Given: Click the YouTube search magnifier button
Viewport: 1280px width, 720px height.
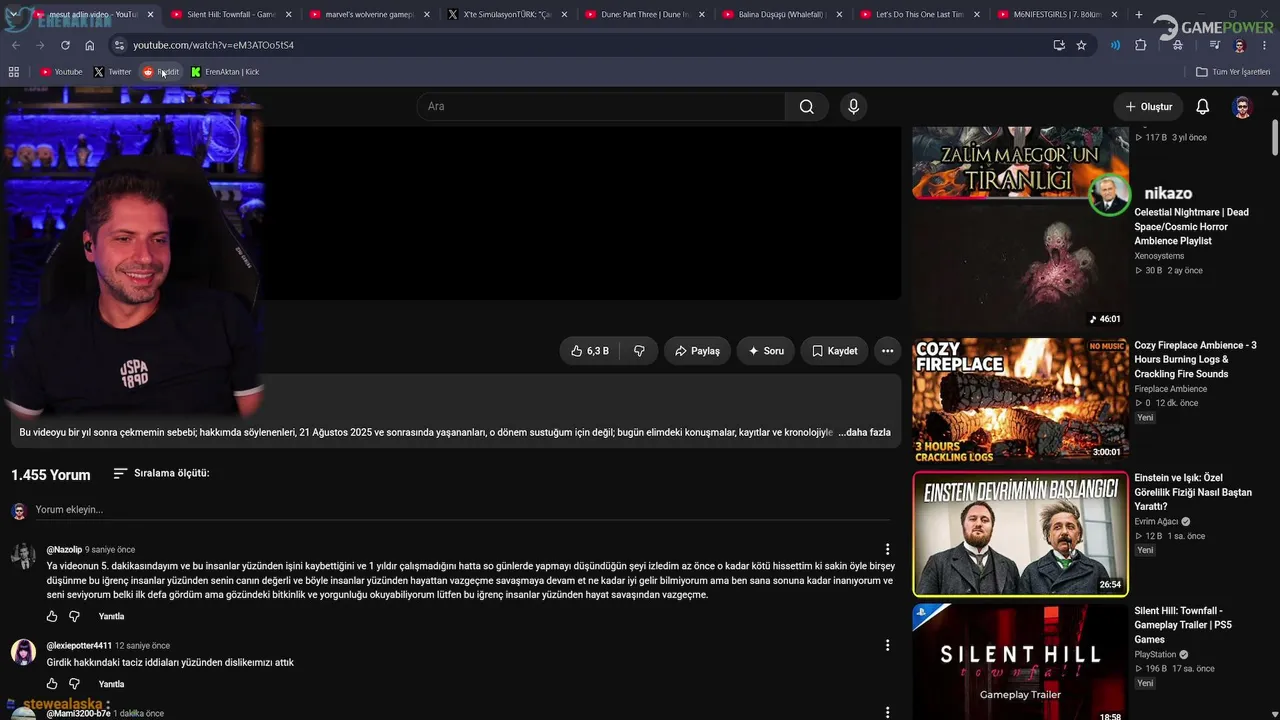Looking at the screenshot, I should (x=806, y=107).
